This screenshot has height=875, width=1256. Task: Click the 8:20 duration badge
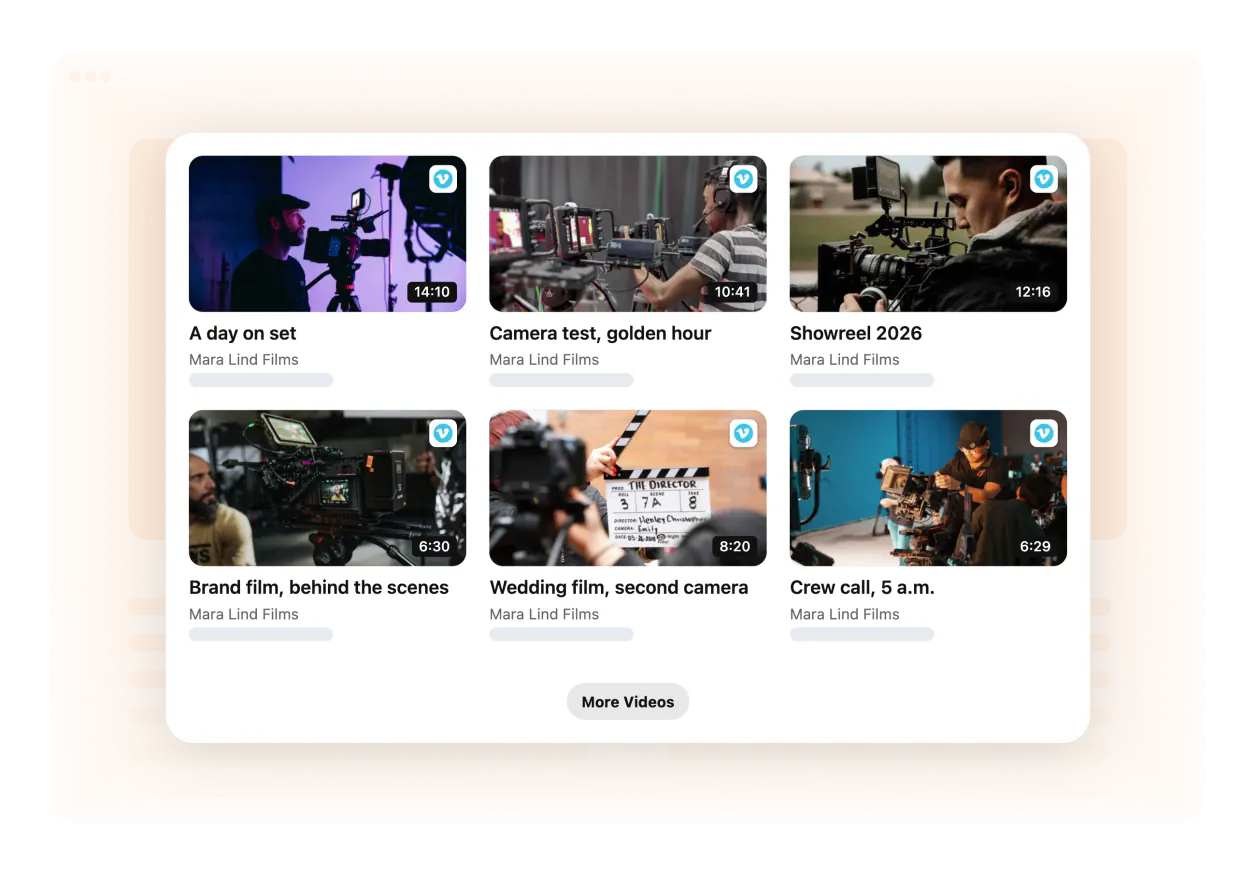tap(735, 547)
